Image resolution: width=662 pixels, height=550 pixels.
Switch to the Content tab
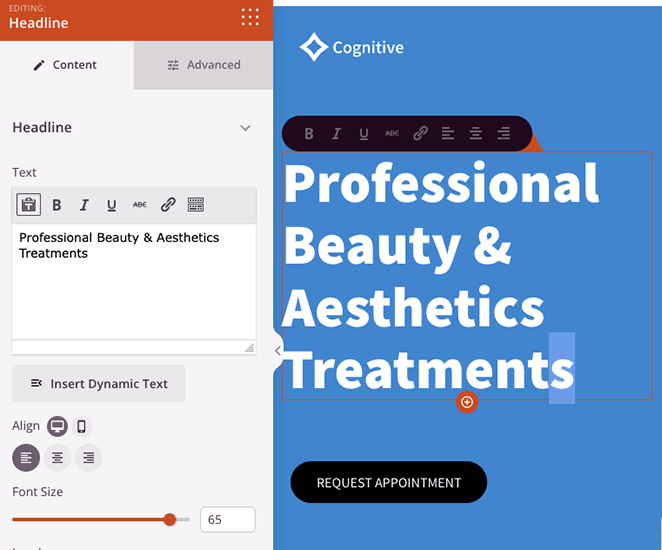coord(67,65)
